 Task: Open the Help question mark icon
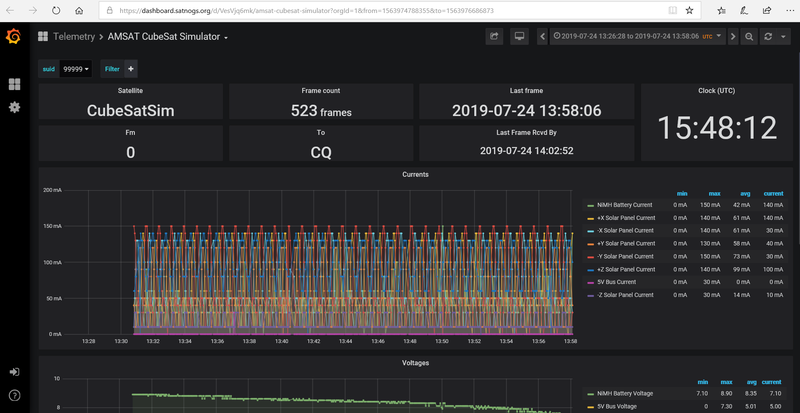(14, 395)
